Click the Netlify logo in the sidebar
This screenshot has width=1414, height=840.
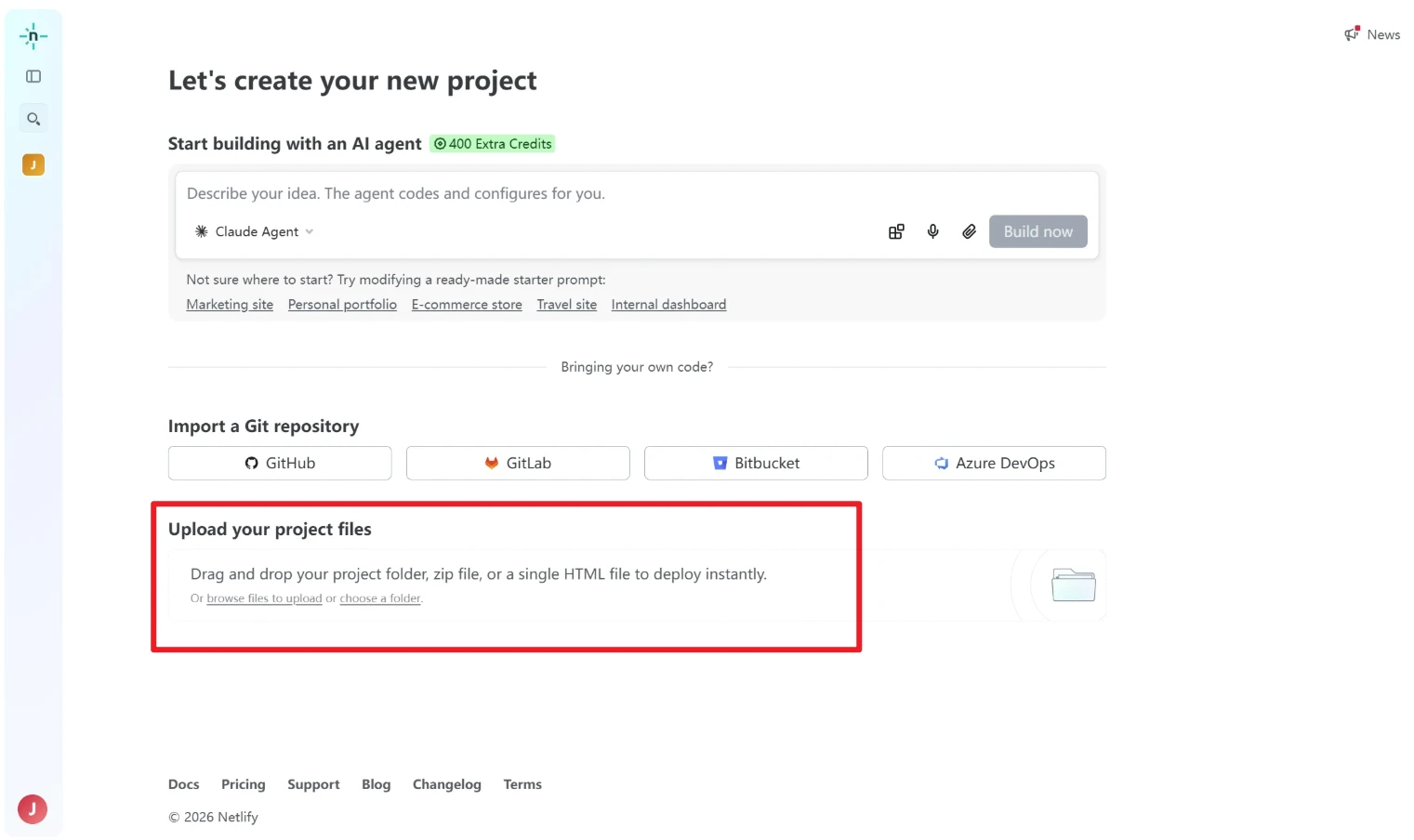[33, 35]
